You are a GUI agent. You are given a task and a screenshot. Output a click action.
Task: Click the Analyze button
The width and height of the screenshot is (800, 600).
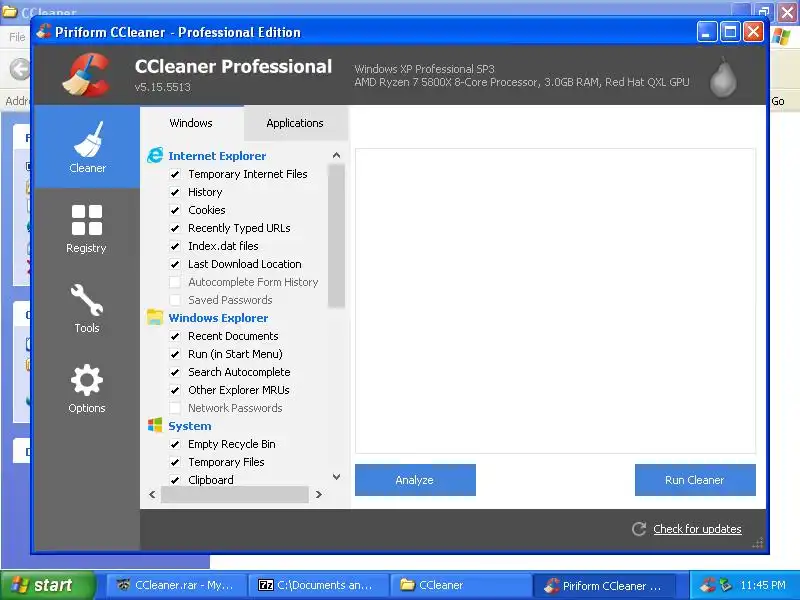[x=415, y=480]
